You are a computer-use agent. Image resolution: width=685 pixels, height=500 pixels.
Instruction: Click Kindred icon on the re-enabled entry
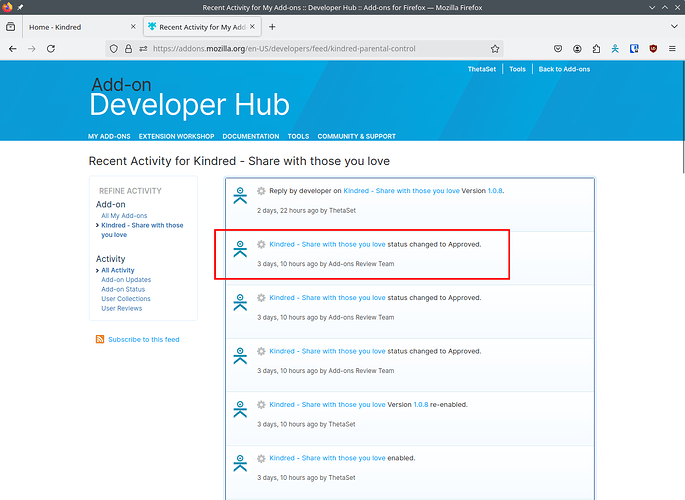point(240,409)
